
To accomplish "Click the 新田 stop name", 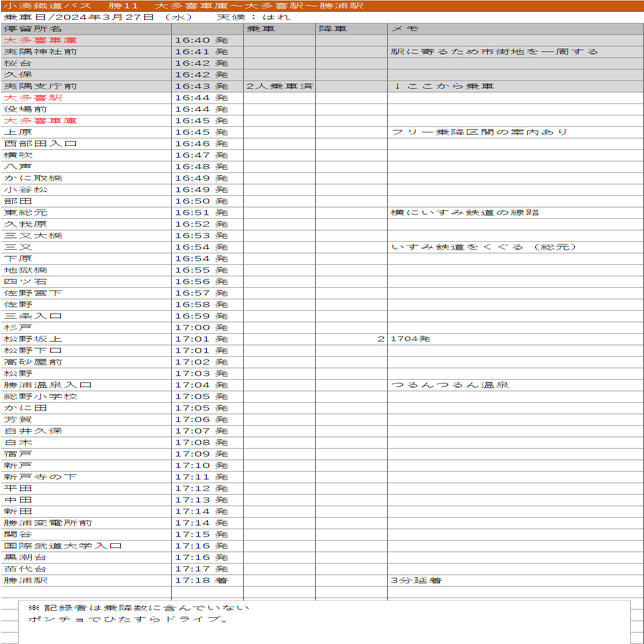I will pos(18,512).
